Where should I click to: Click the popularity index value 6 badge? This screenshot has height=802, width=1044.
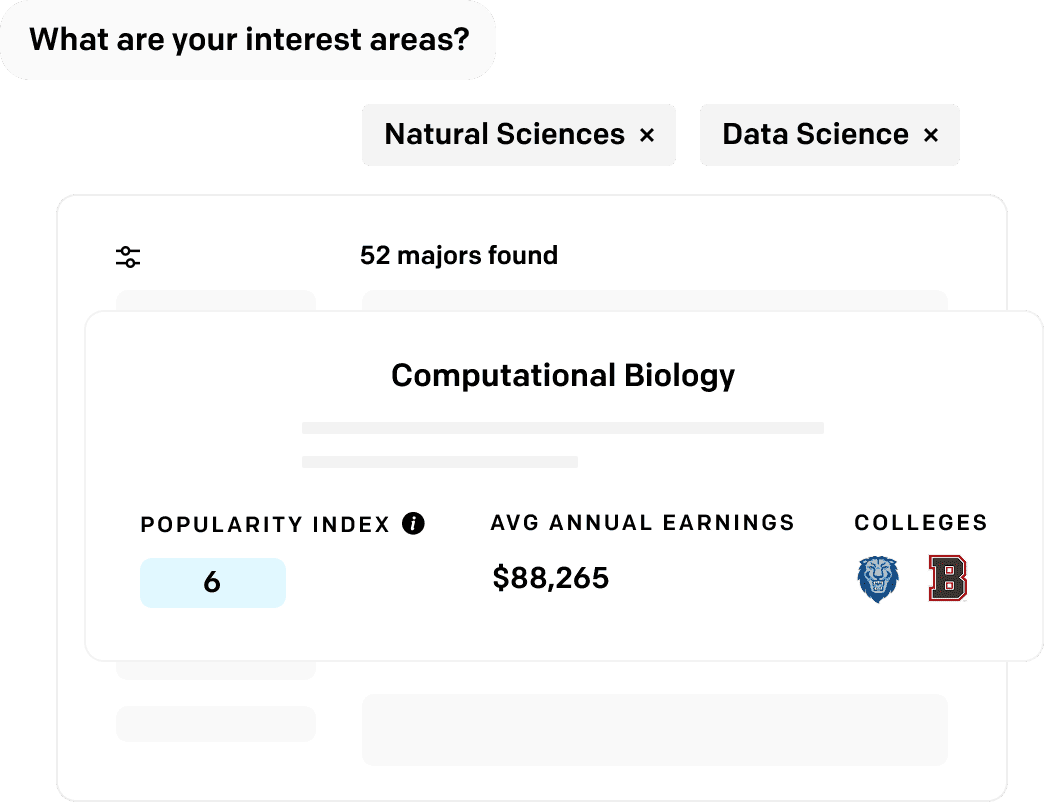(x=213, y=583)
